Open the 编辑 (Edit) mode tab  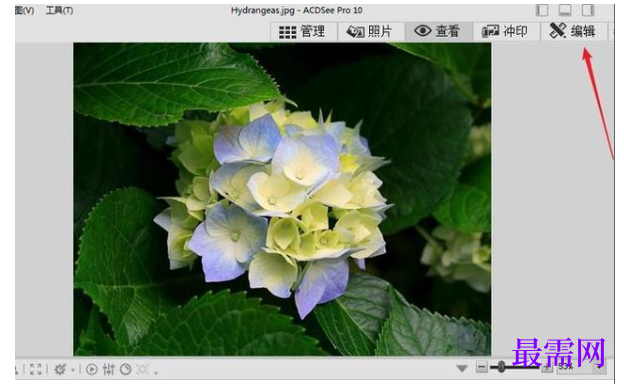[573, 31]
